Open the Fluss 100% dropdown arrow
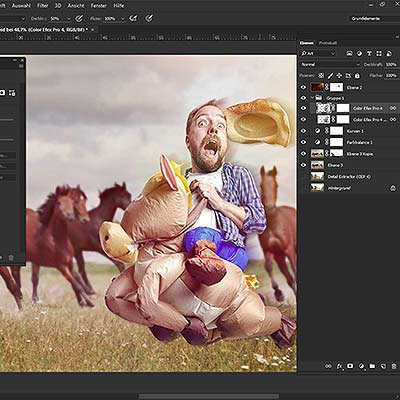Image resolution: width=400 pixels, height=400 pixels. point(123,19)
